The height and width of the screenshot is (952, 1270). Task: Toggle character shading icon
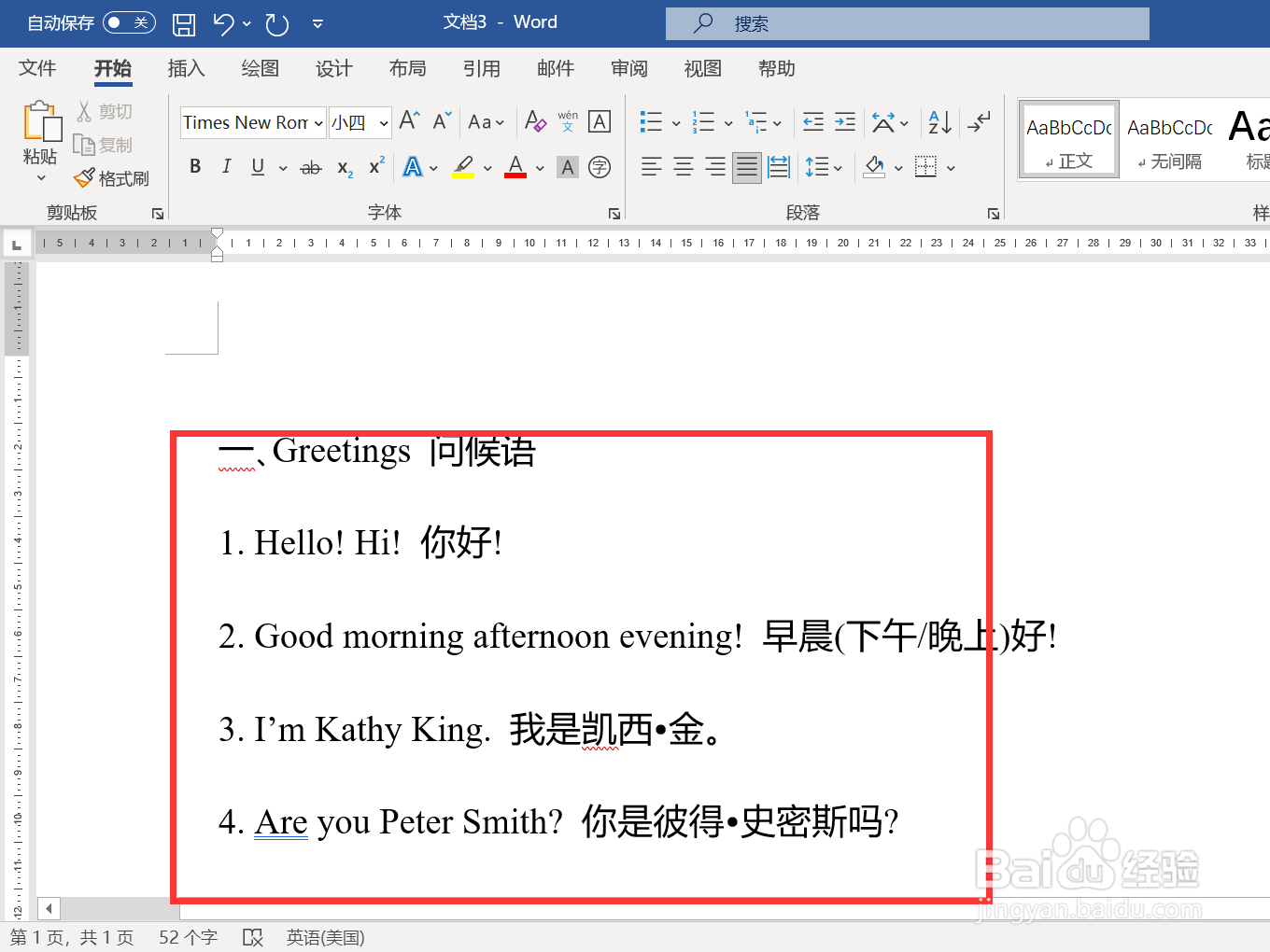(x=568, y=167)
